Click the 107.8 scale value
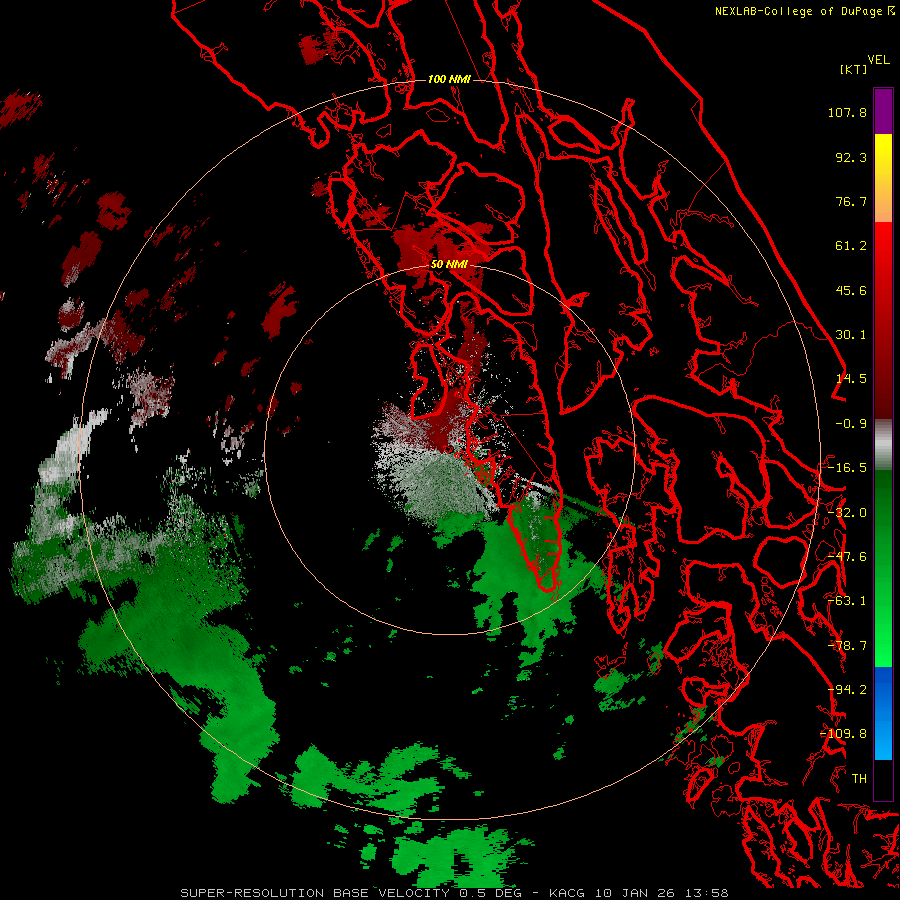900x900 pixels. coord(847,112)
